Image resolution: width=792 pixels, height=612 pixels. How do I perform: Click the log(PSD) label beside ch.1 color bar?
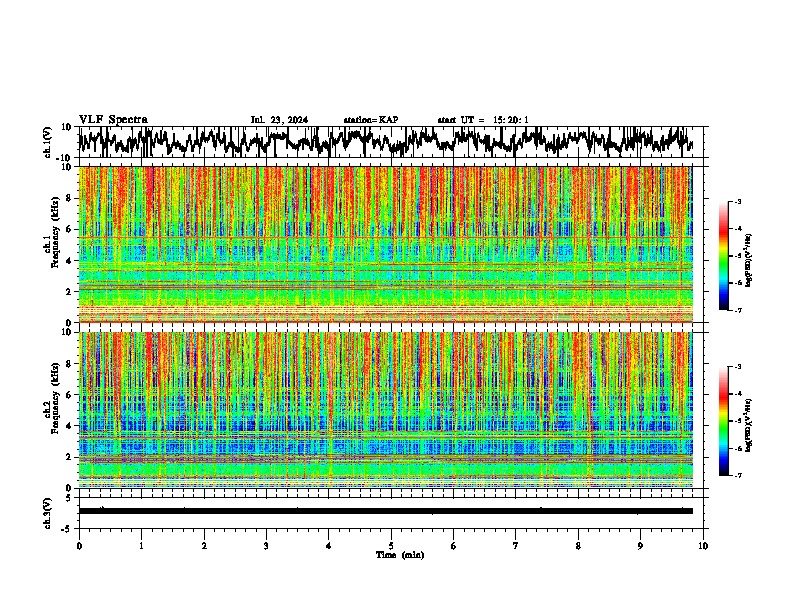point(748,260)
